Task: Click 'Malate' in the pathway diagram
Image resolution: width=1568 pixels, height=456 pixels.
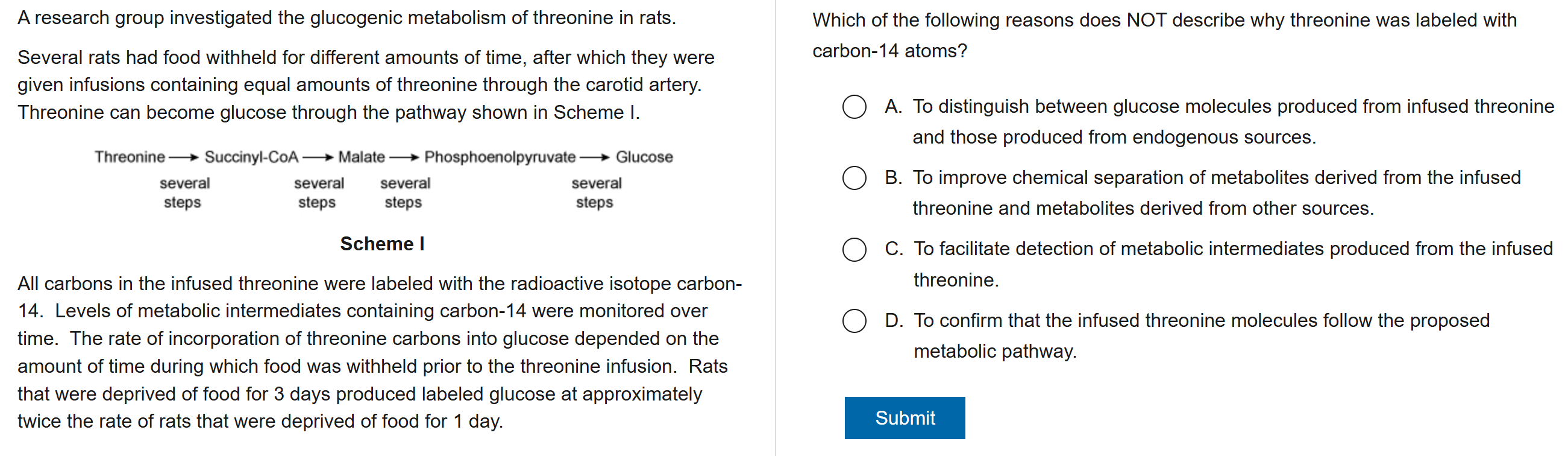Action: [x=362, y=157]
